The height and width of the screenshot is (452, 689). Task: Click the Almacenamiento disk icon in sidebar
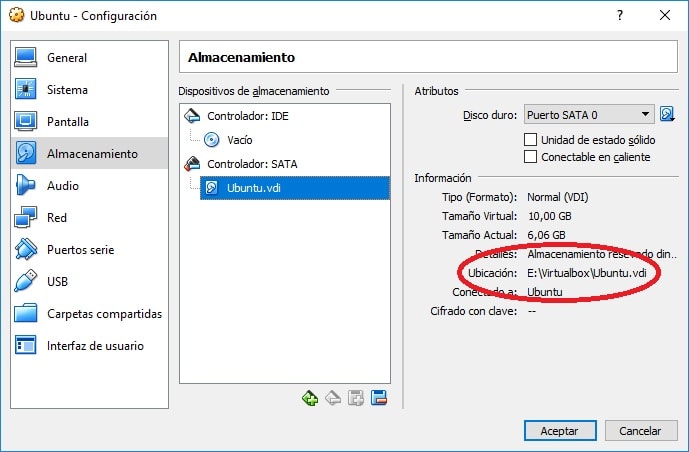point(25,153)
